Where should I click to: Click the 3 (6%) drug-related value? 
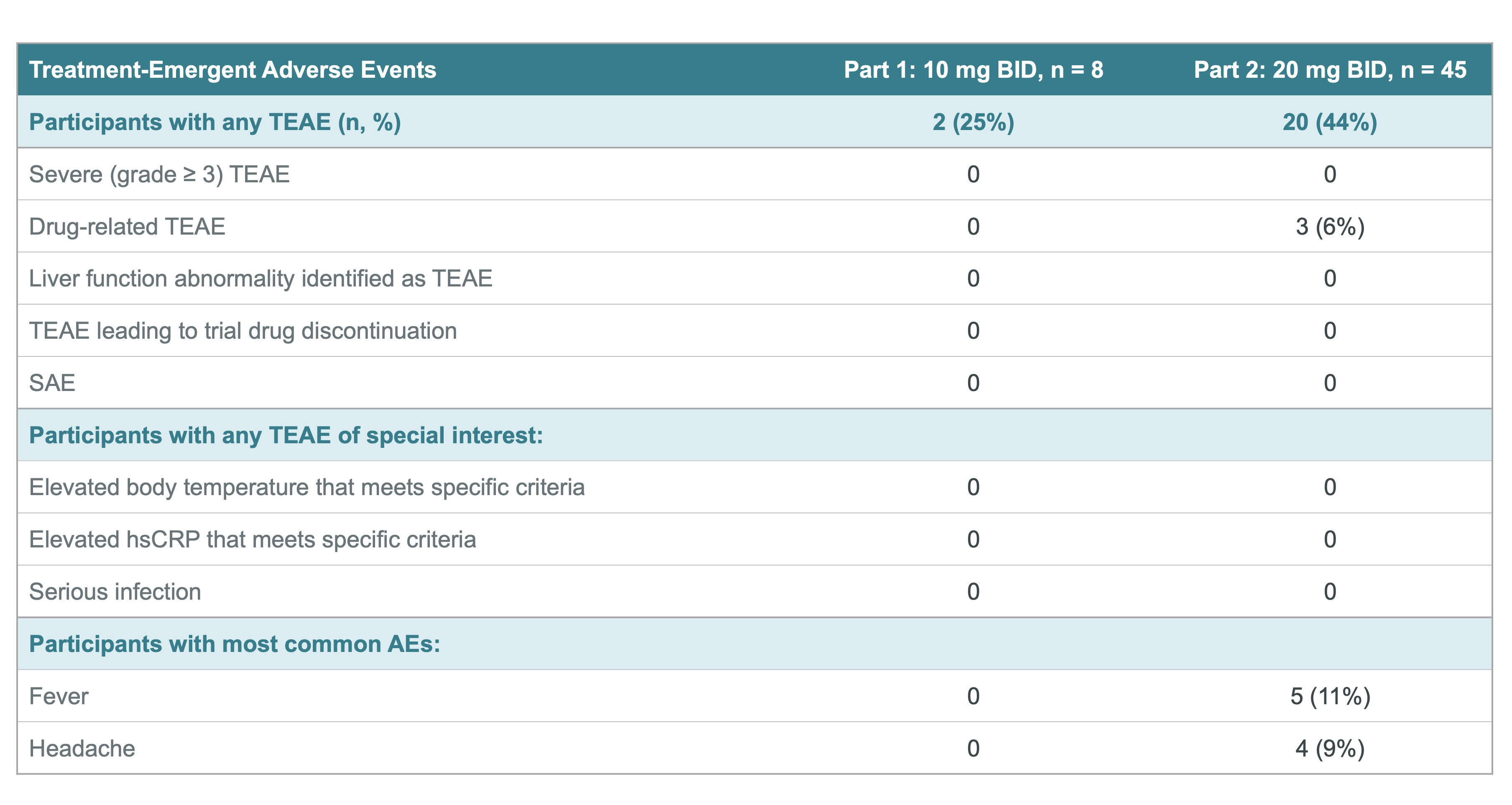point(1329,227)
